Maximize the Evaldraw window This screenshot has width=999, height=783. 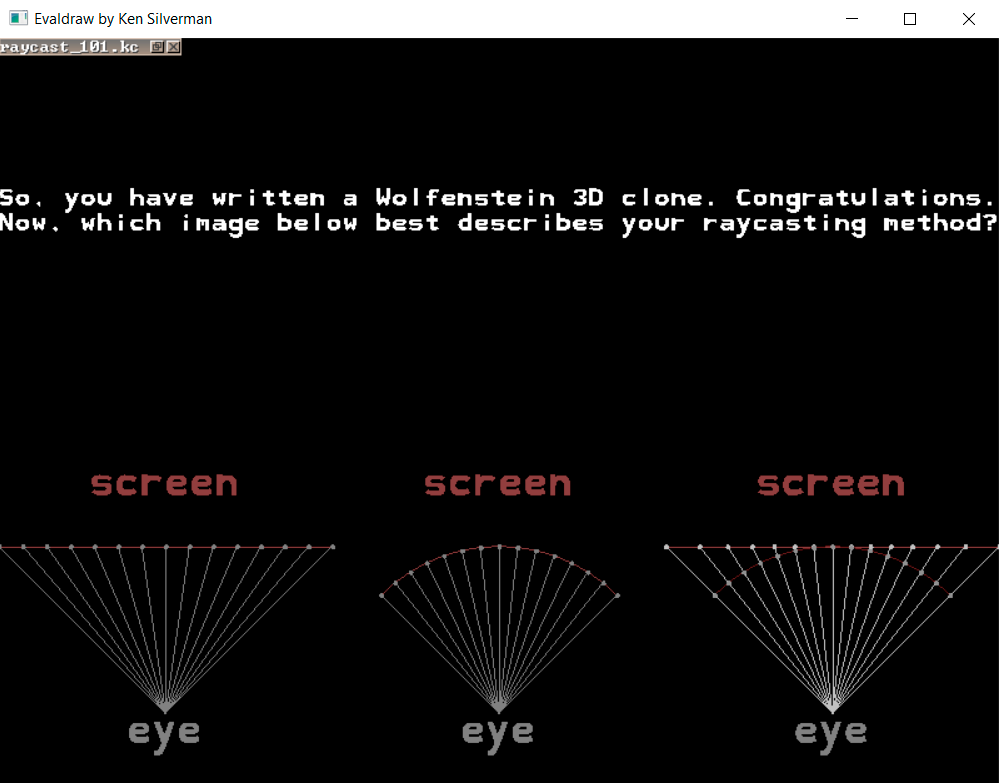click(x=910, y=19)
